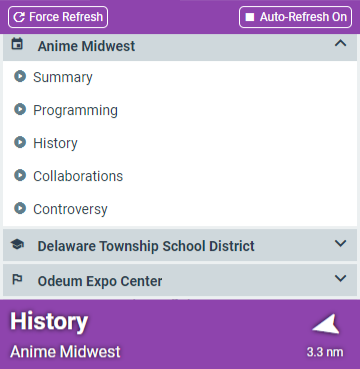The height and width of the screenshot is (369, 360).
Task: Click the 3.3 nm distance readout
Action: (x=325, y=352)
